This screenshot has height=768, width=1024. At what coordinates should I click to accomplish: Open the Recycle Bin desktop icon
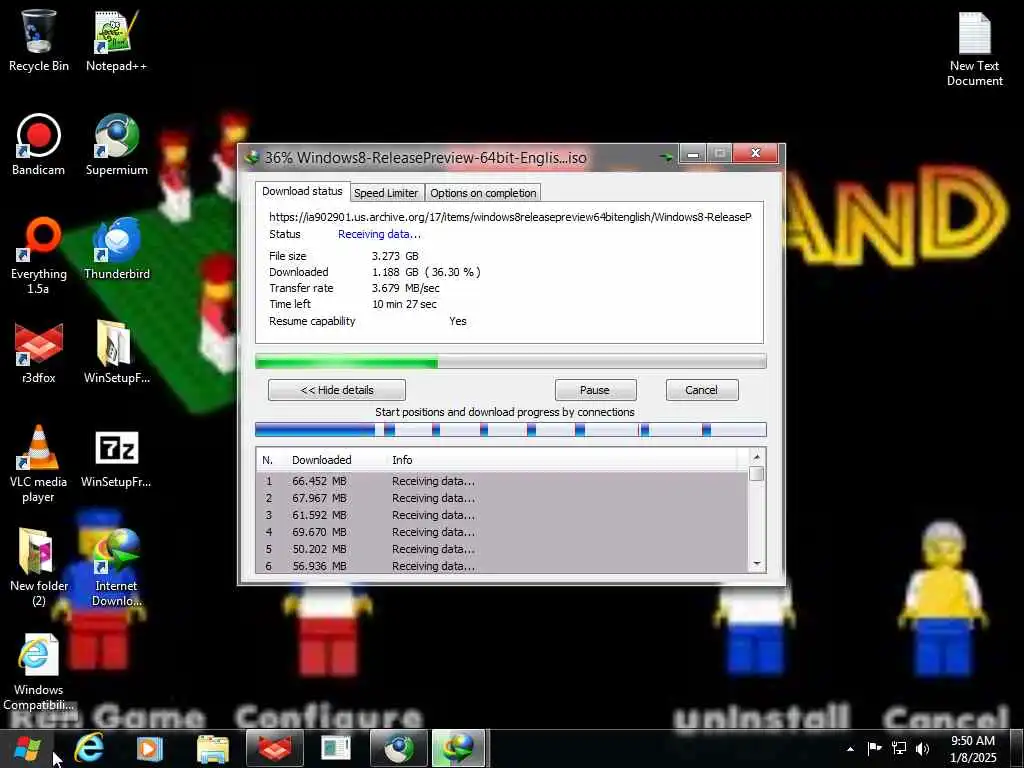(39, 40)
